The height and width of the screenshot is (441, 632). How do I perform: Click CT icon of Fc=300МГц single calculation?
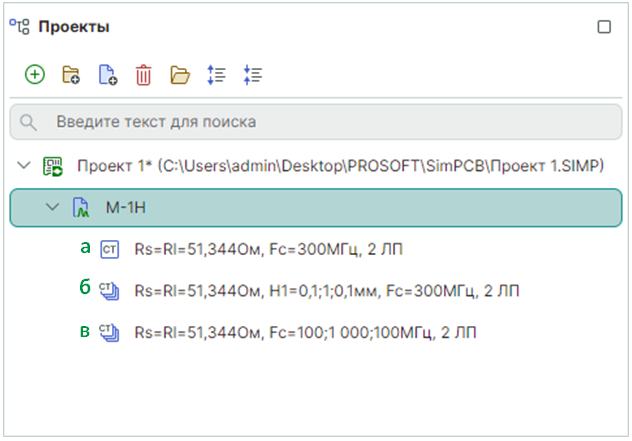109,250
